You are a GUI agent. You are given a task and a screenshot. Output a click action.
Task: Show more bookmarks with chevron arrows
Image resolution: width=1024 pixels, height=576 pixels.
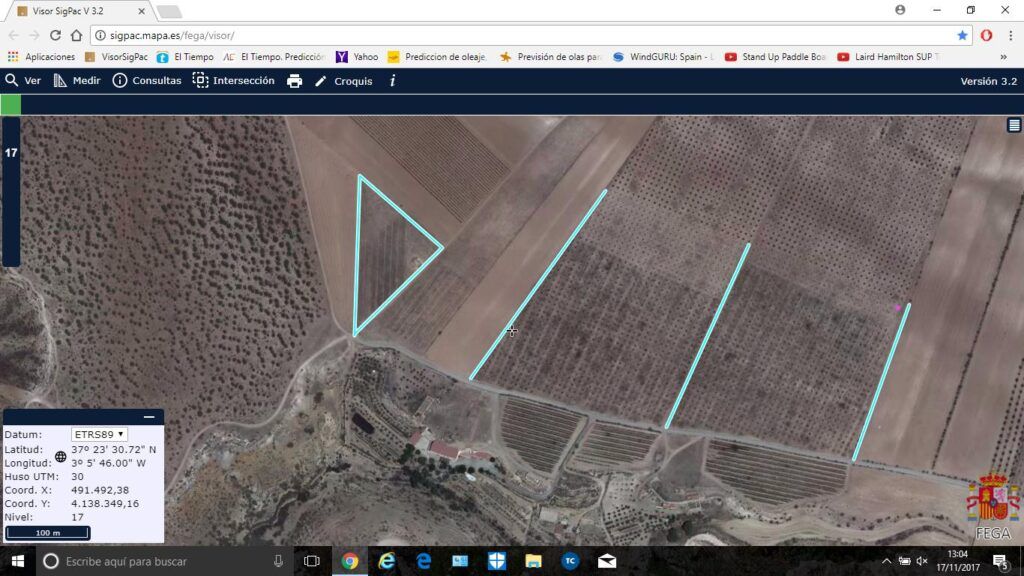[x=1003, y=57]
